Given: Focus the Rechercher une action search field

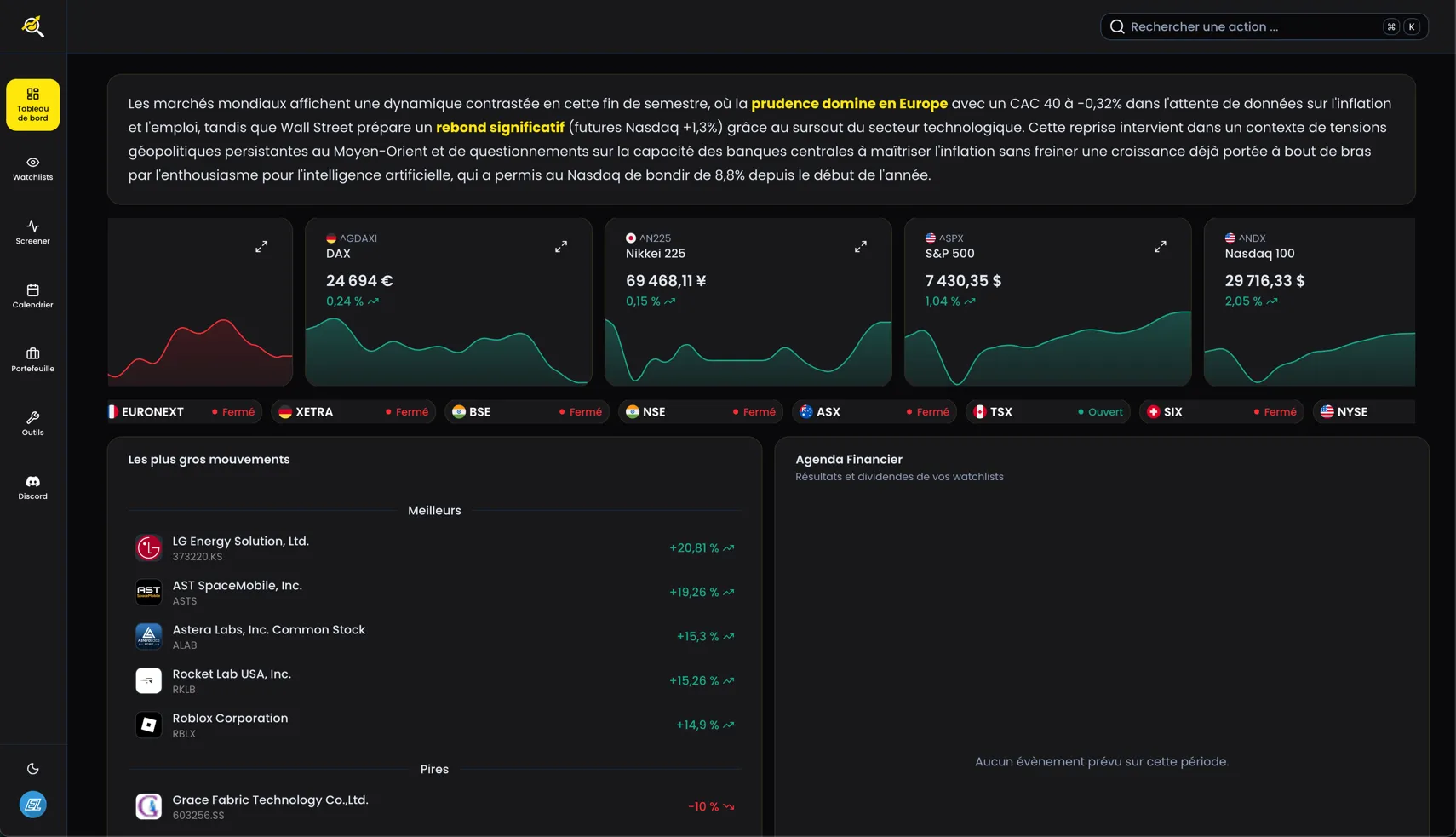Looking at the screenshot, I should coord(1264,26).
